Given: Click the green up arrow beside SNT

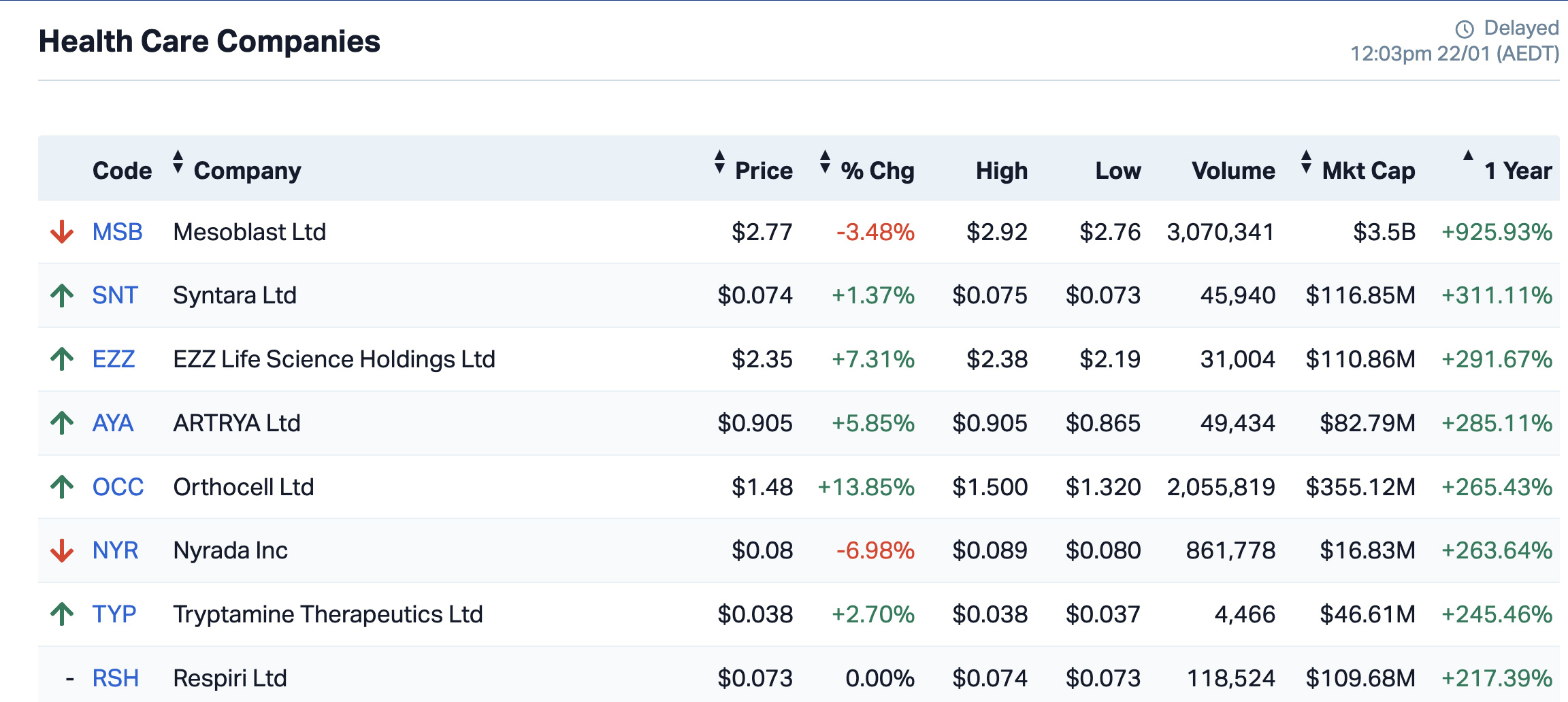Looking at the screenshot, I should click(x=62, y=295).
